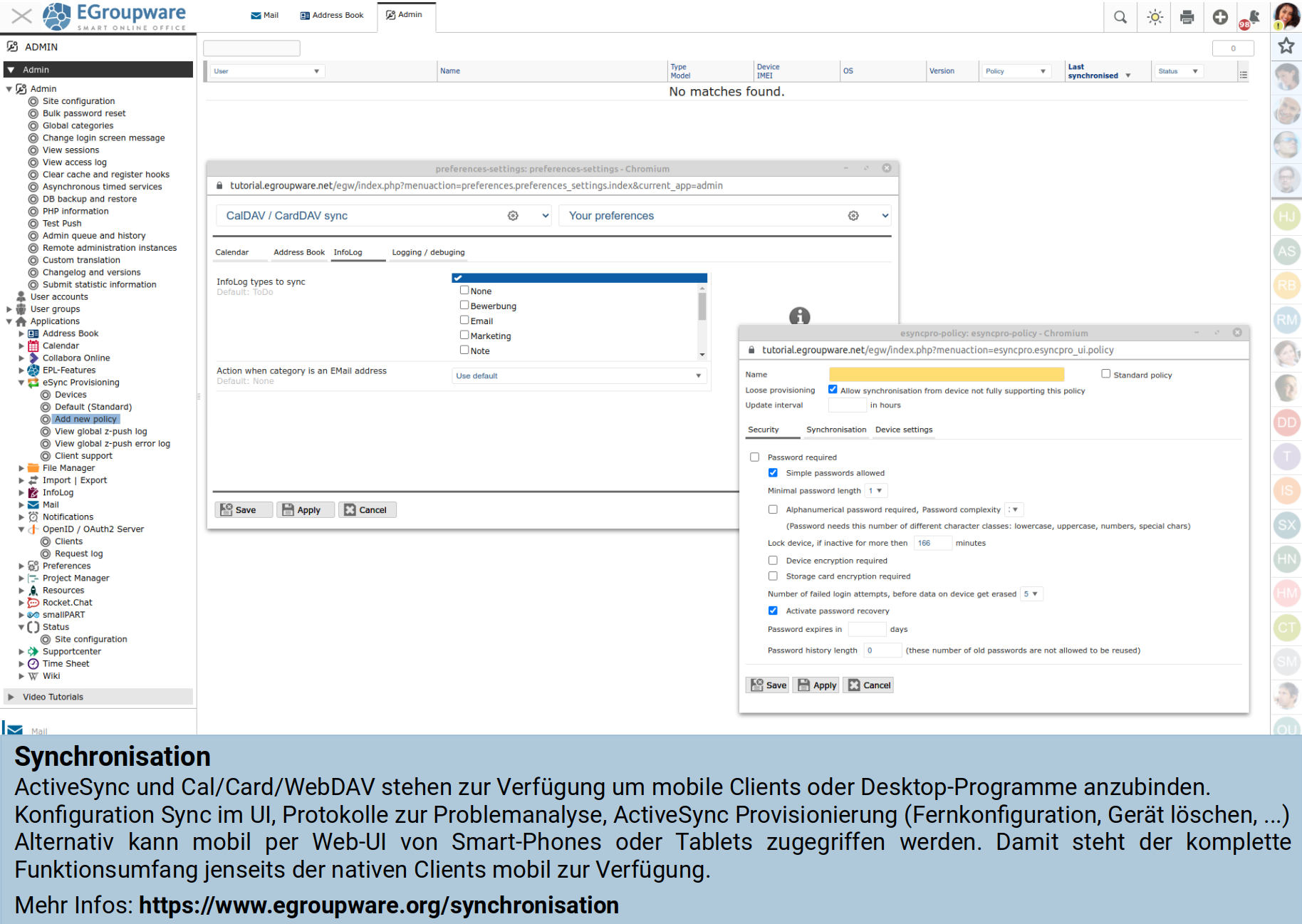Select View global z-push log item
1302x924 pixels.
coord(100,432)
